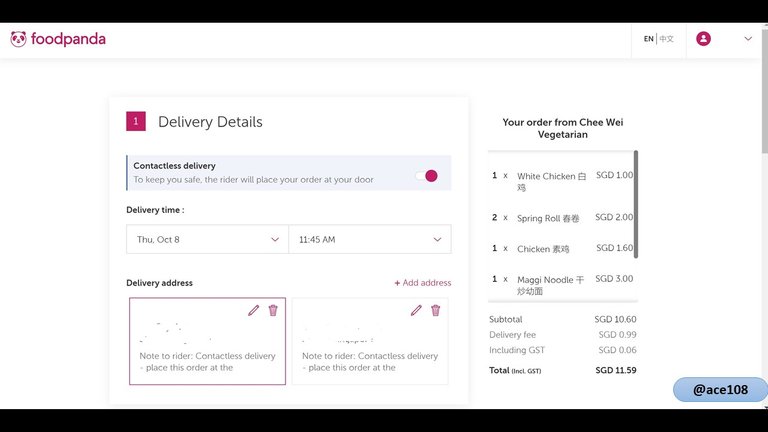
Task: Expand the account menu chevron
Action: pyautogui.click(x=748, y=39)
